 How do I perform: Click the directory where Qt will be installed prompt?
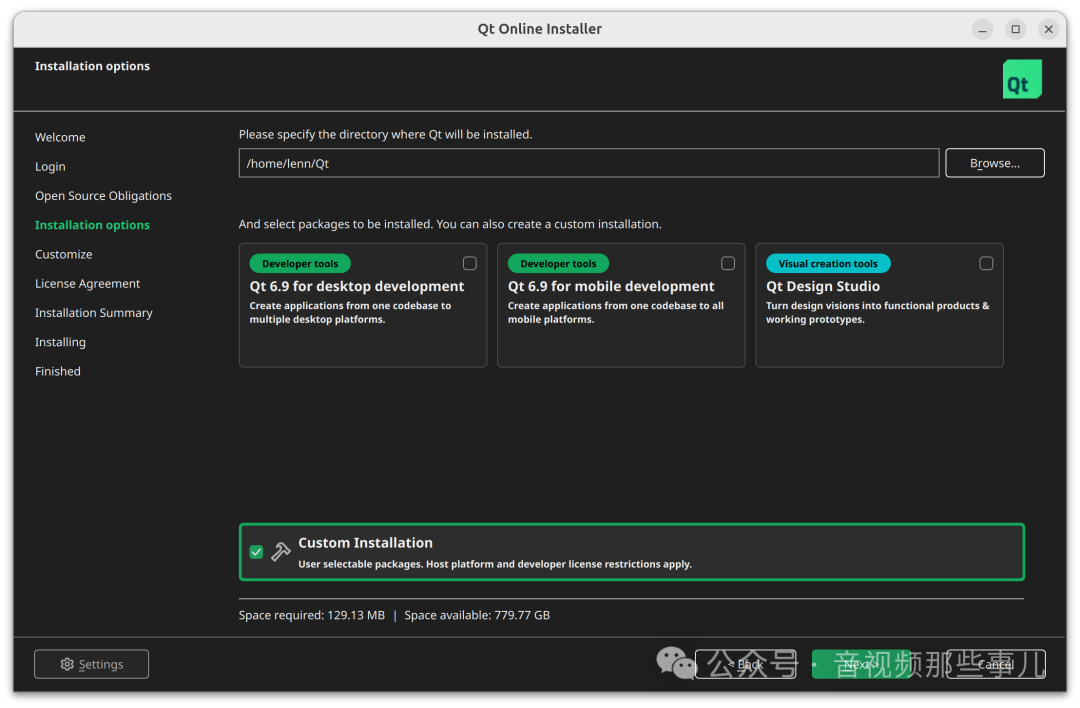(x=386, y=134)
